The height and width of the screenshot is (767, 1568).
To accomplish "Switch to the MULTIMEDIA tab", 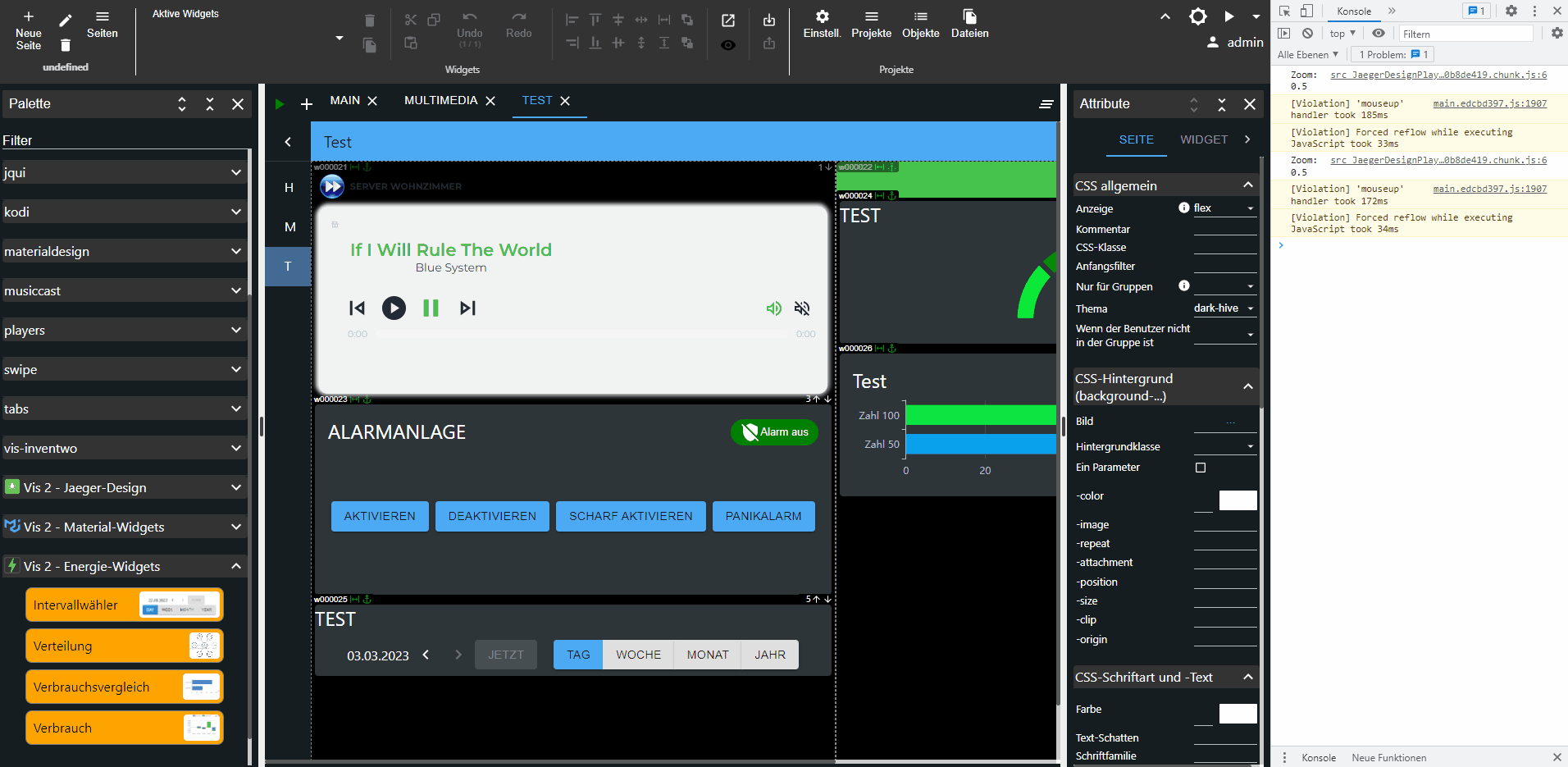I will pos(440,101).
